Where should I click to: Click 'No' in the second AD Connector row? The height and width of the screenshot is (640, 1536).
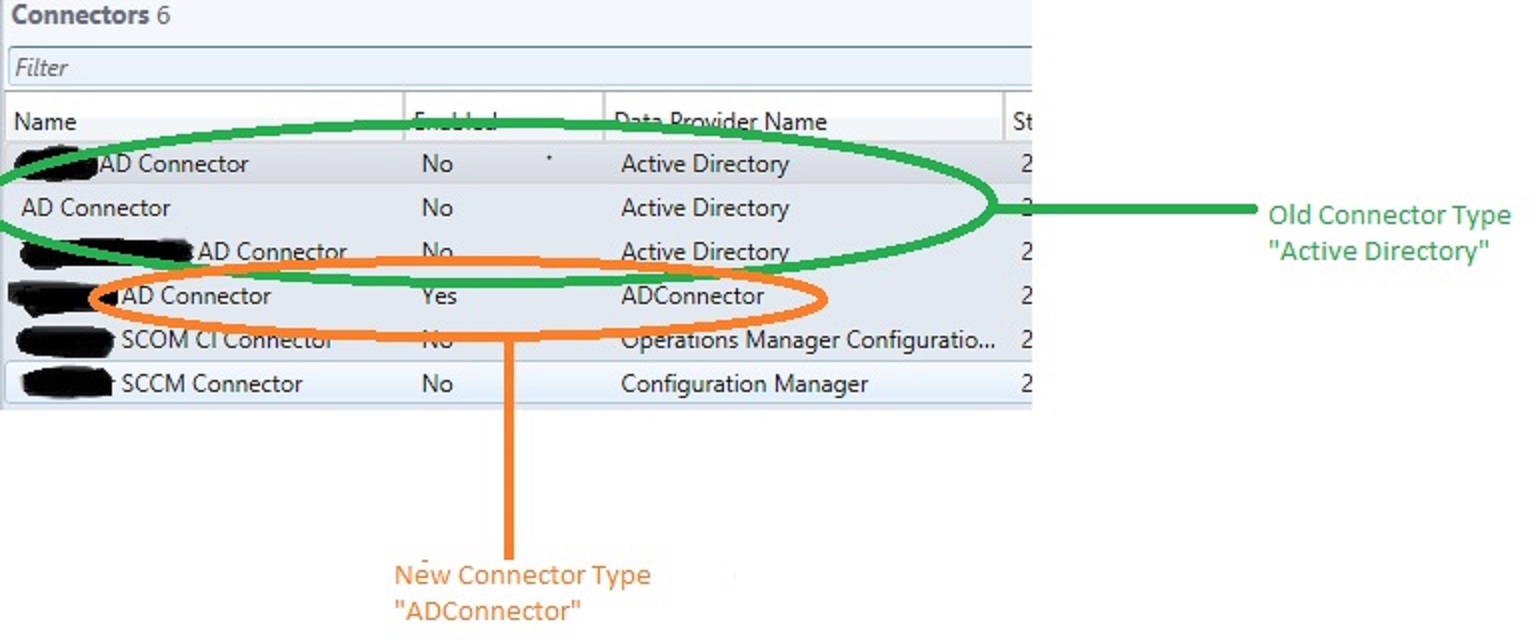click(437, 208)
